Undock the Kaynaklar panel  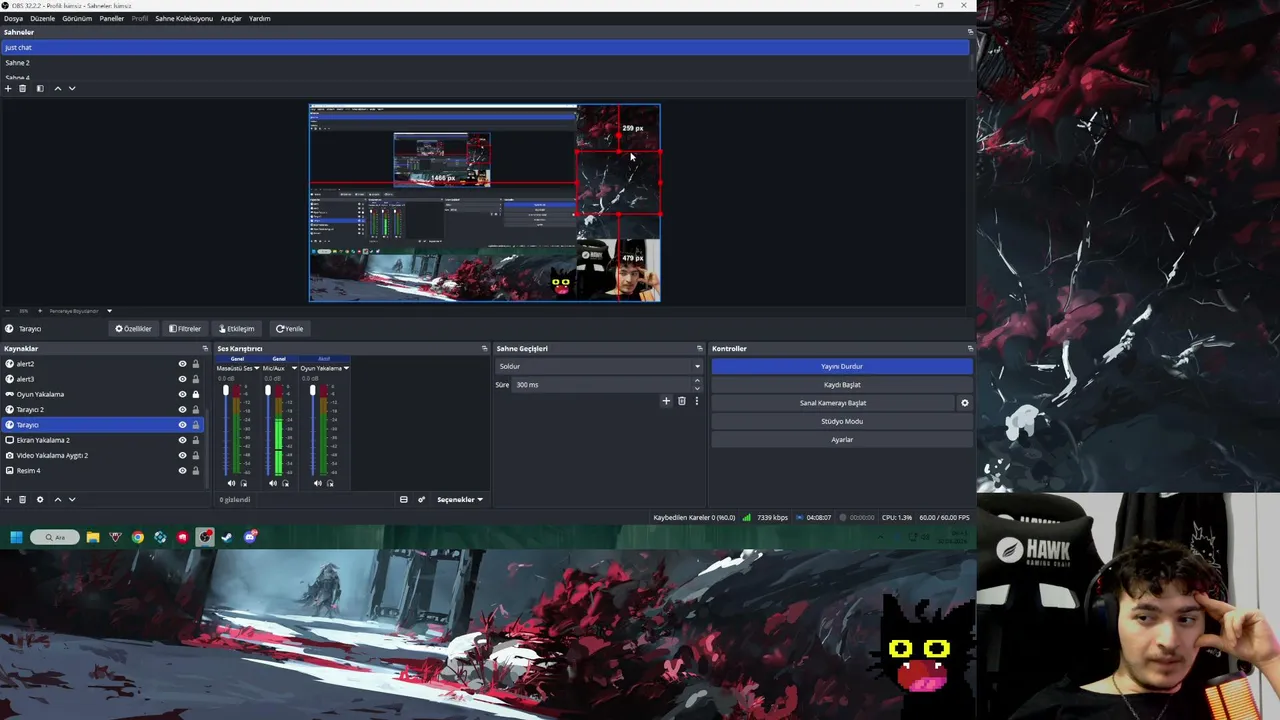205,349
